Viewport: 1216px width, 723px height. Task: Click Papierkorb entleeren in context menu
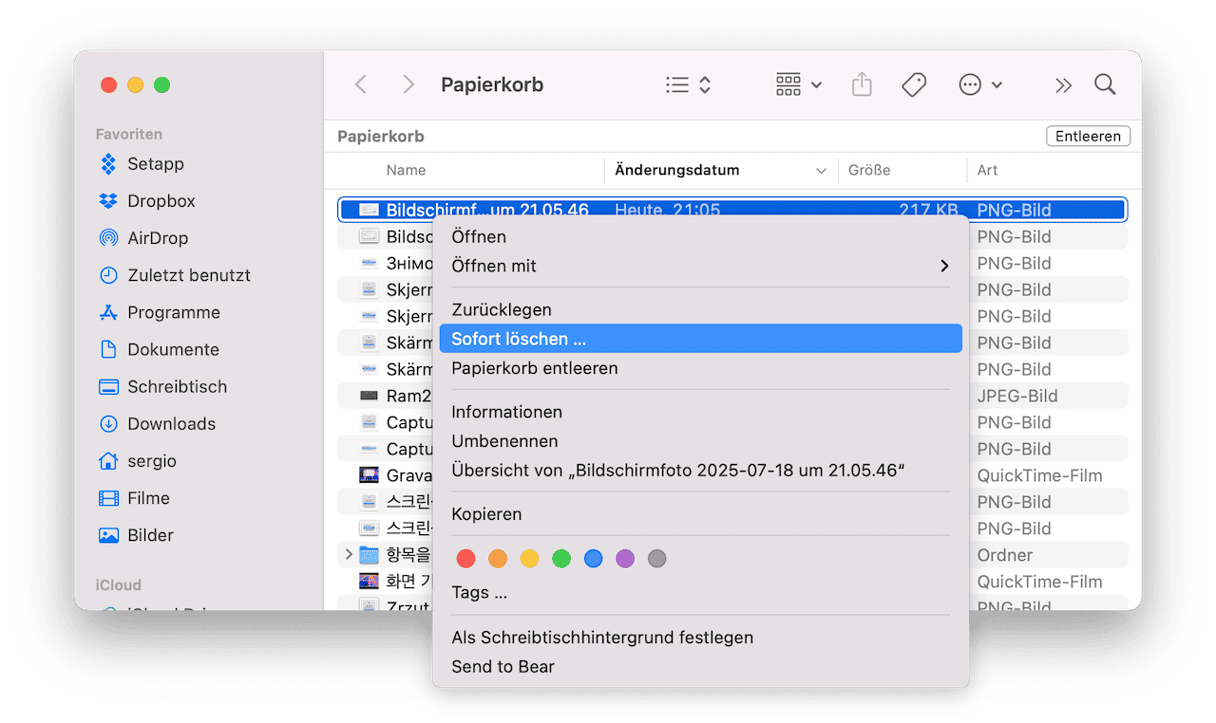coord(534,368)
